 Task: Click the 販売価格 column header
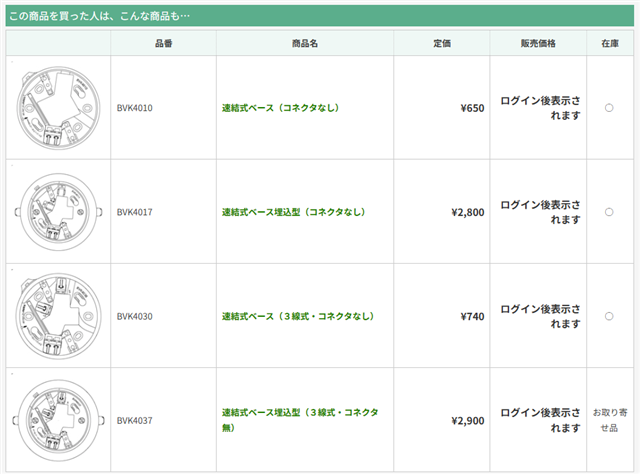pos(538,44)
